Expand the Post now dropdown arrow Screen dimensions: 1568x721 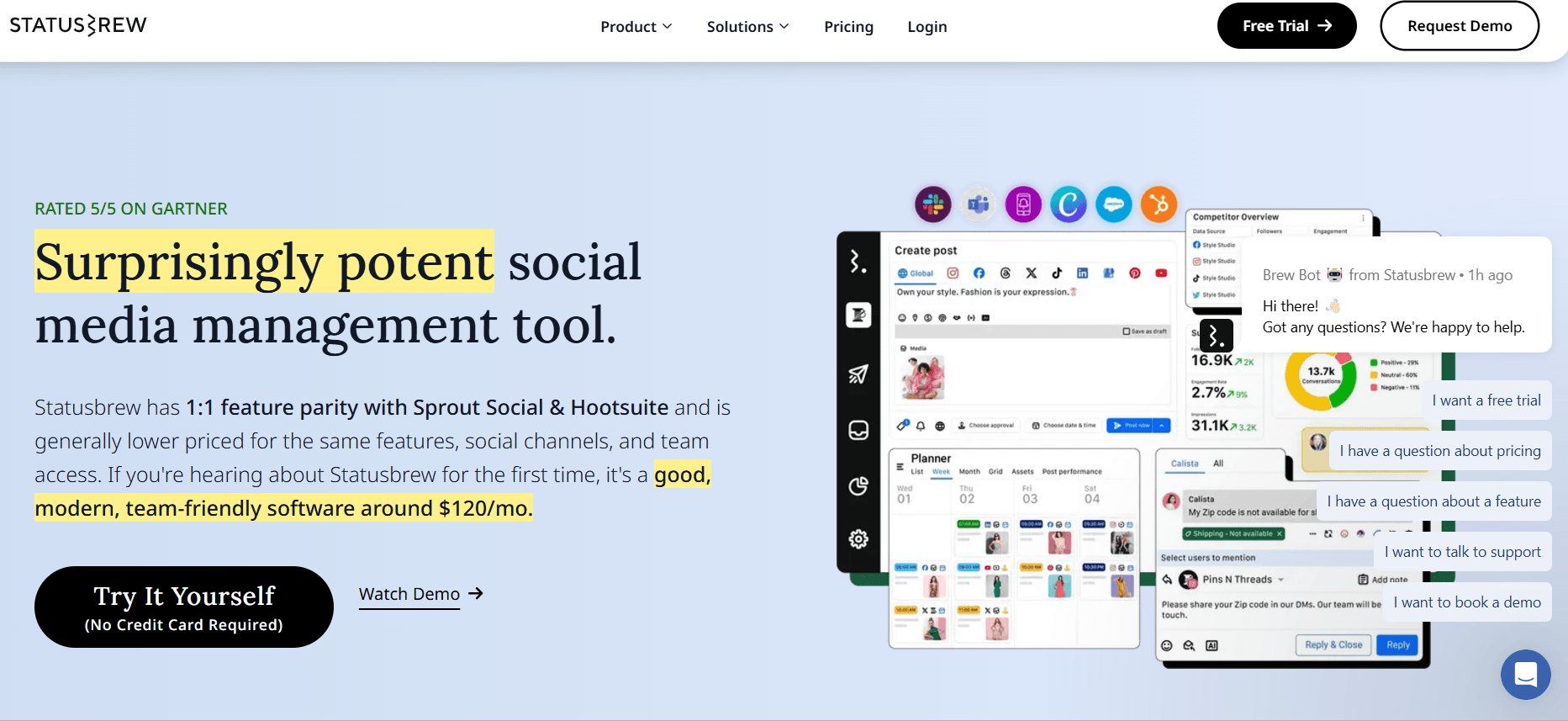(1163, 426)
